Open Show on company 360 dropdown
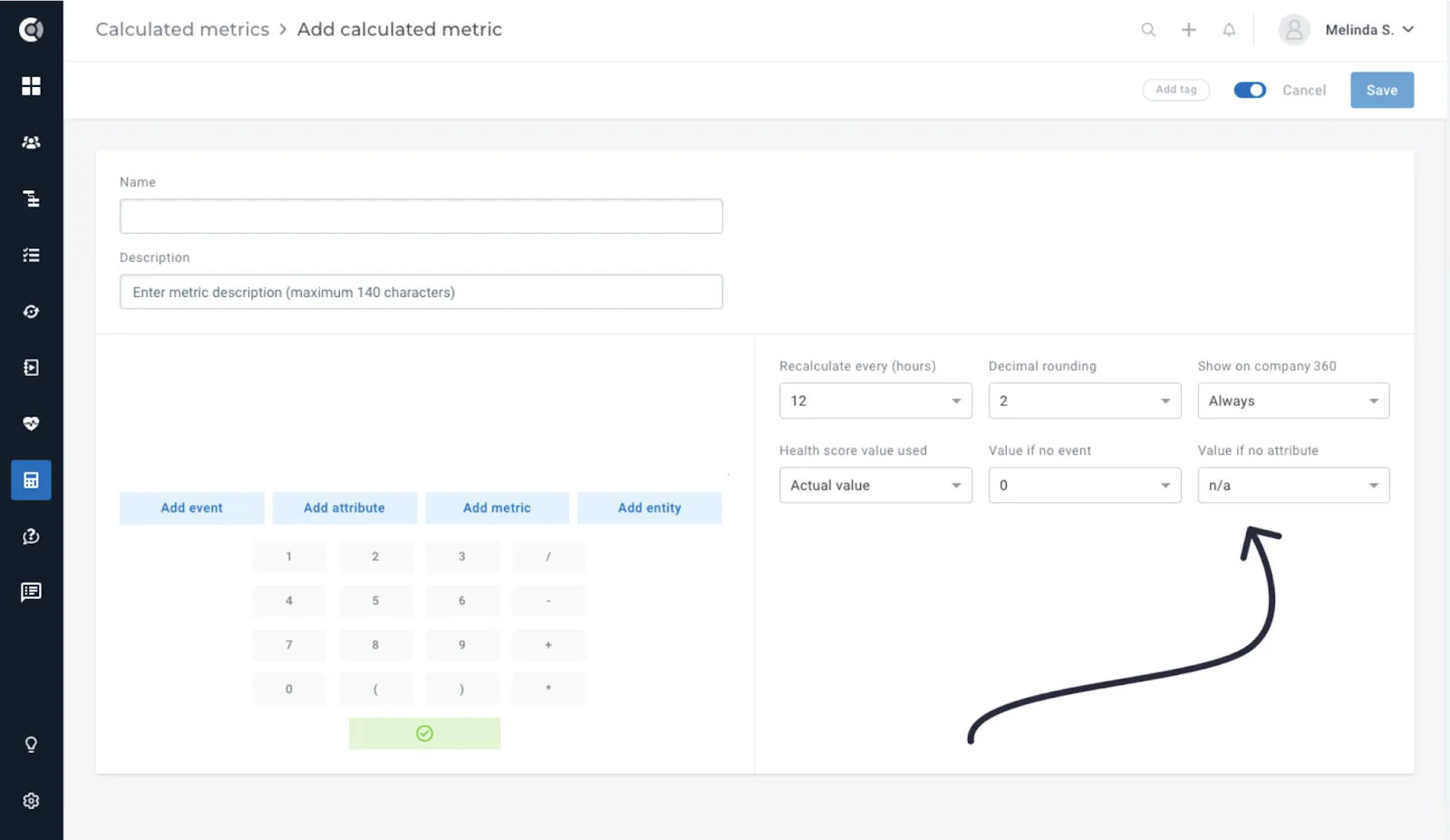Screen dimensions: 1450x840 [x=1293, y=401]
